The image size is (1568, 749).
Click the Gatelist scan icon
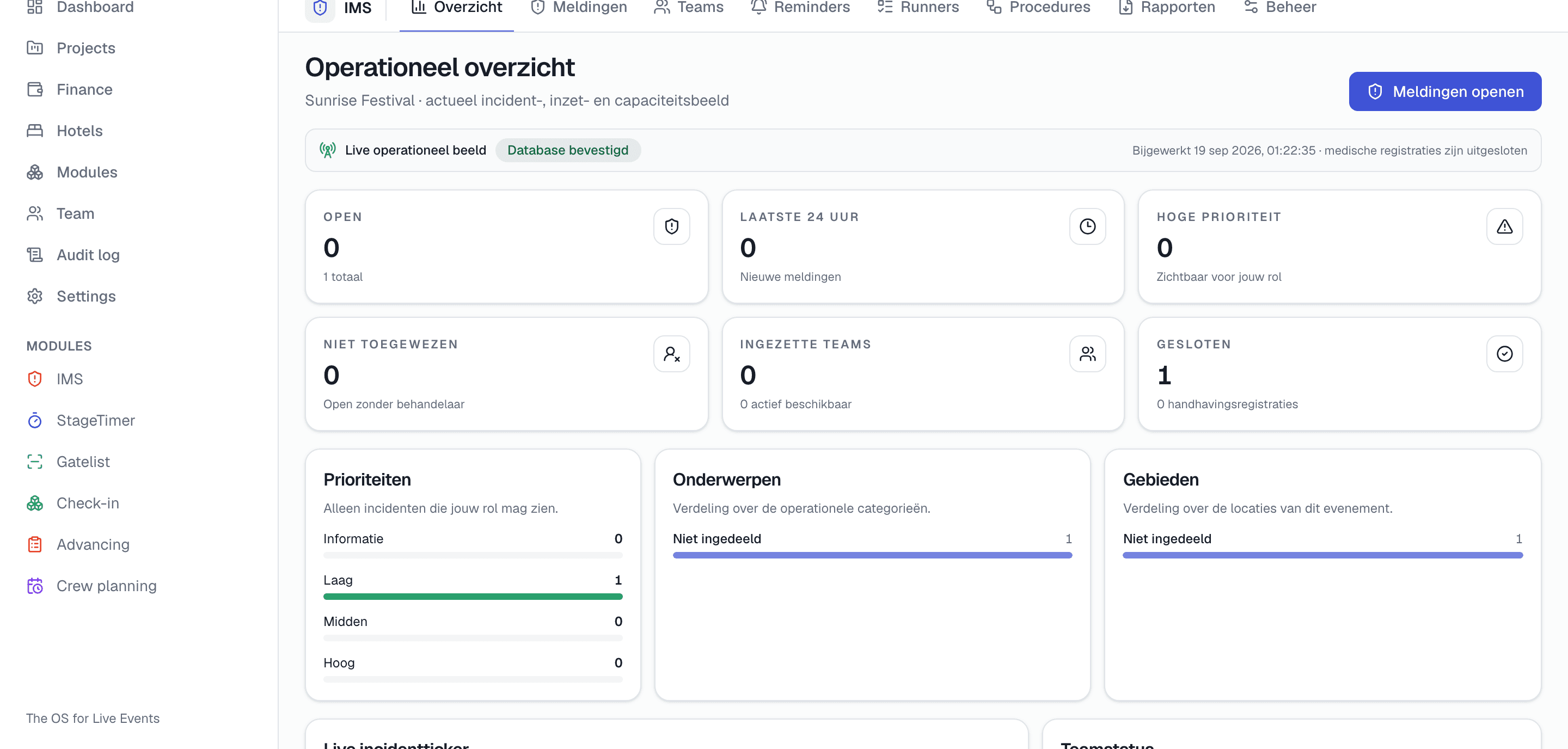coord(35,461)
